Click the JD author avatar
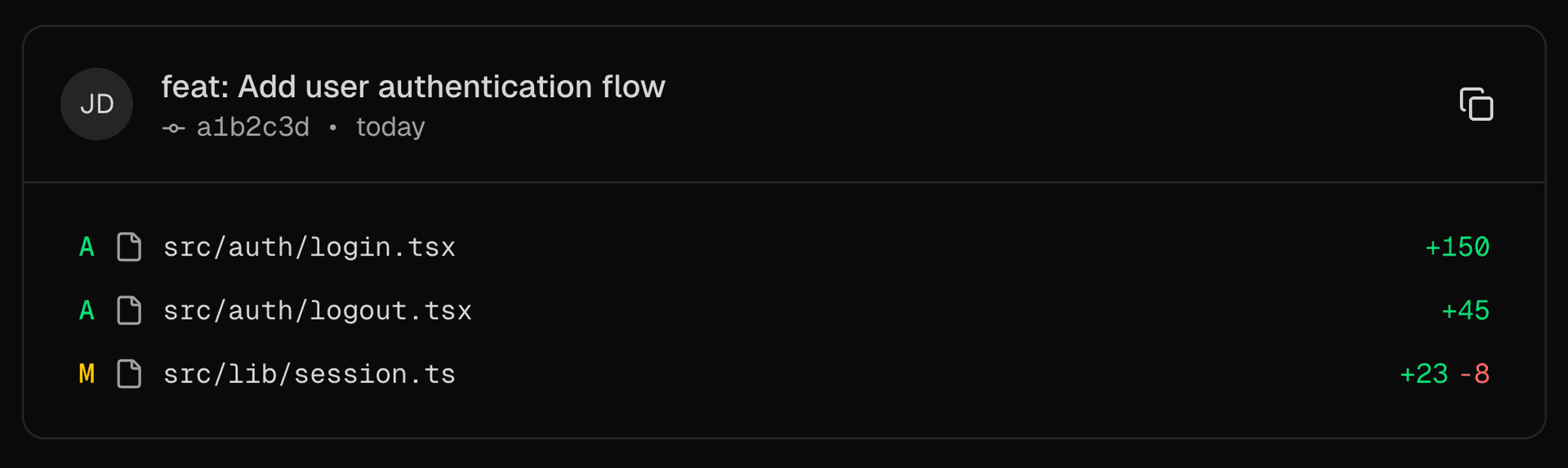This screenshot has width=1568, height=468. point(96,105)
